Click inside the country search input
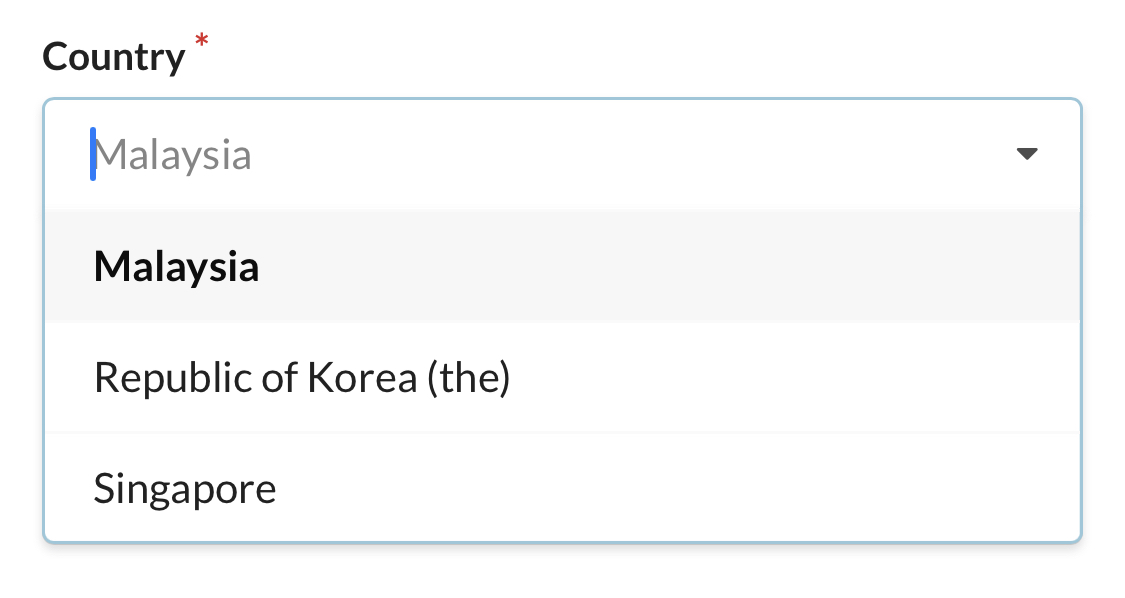The image size is (1125, 598). pos(400,154)
